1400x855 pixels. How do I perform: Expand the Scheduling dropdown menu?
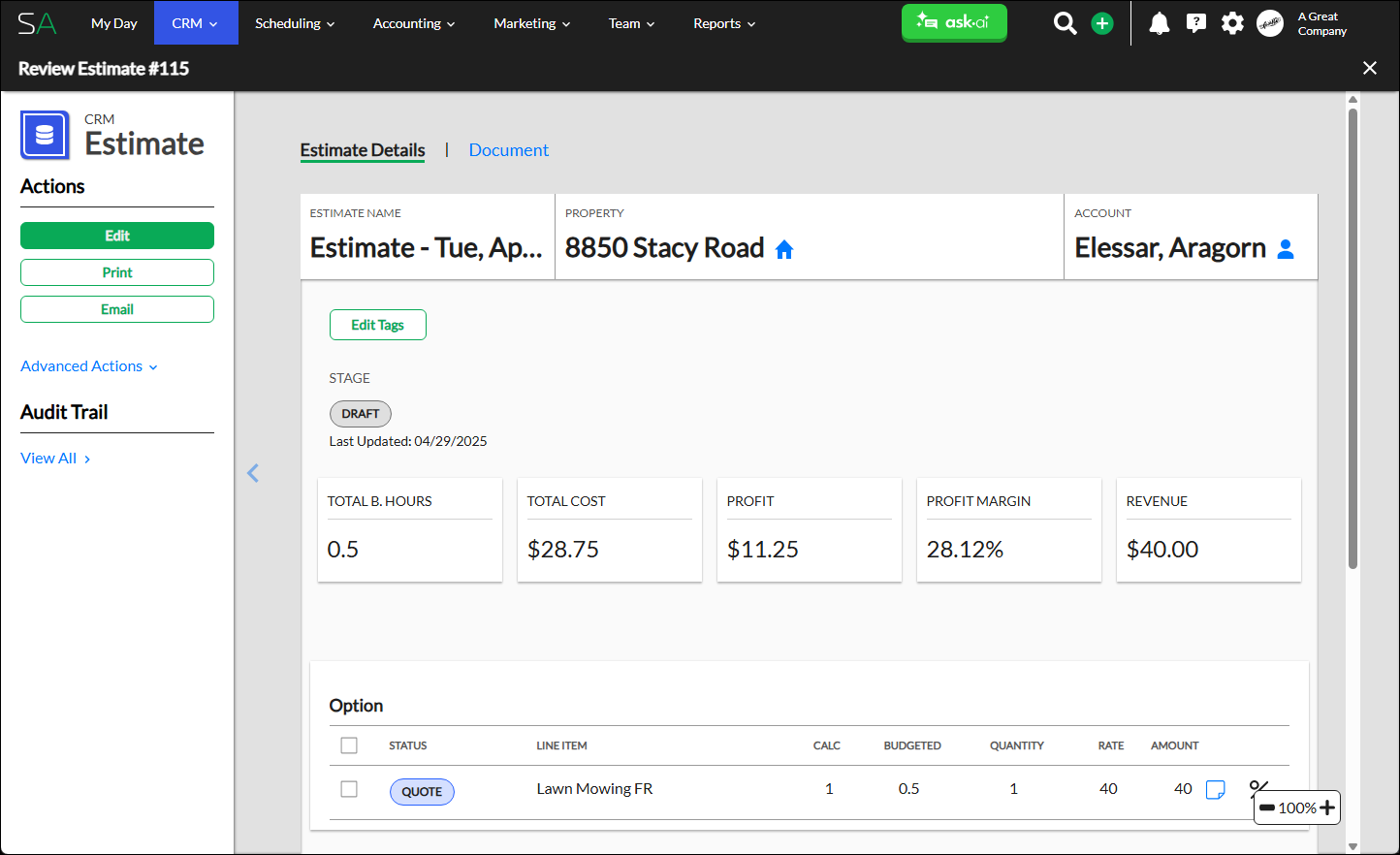[295, 23]
